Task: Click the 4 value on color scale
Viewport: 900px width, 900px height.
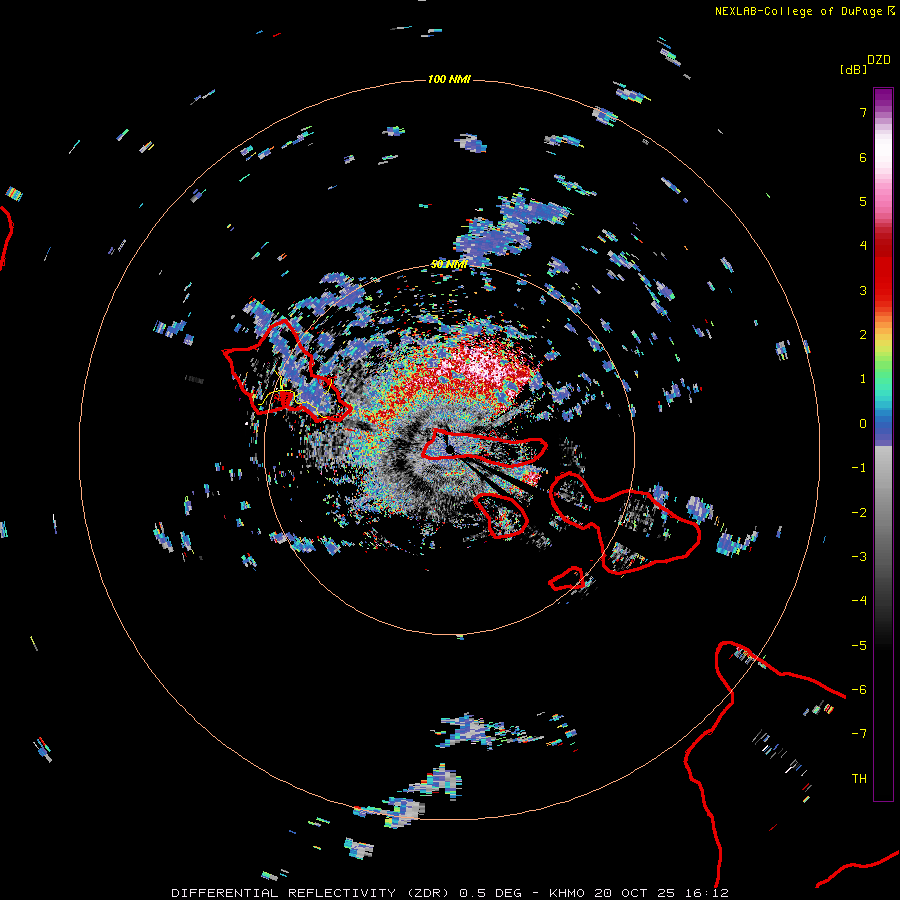Action: pyautogui.click(x=863, y=246)
